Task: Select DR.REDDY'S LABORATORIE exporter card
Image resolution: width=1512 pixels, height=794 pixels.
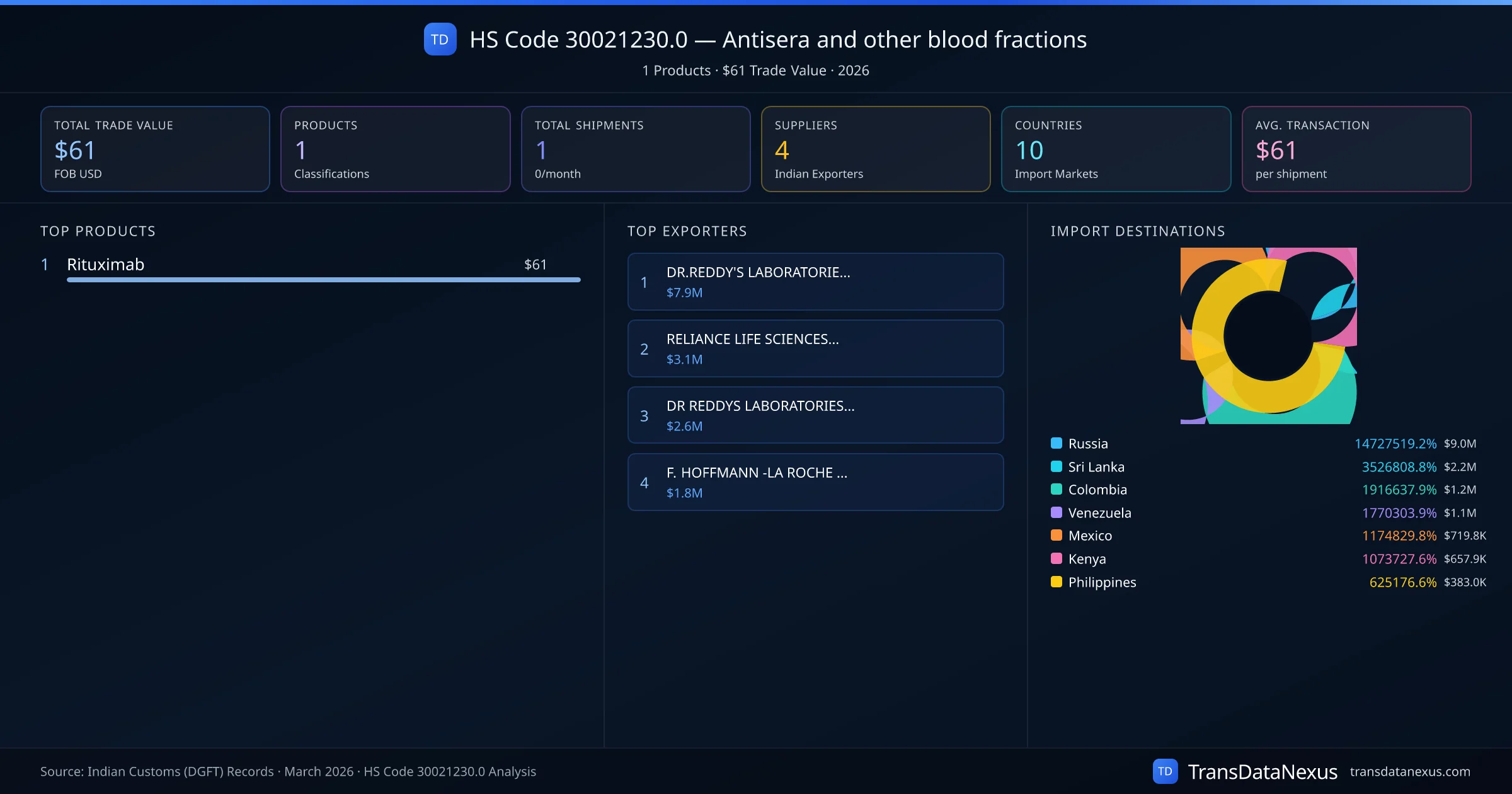Action: point(815,282)
